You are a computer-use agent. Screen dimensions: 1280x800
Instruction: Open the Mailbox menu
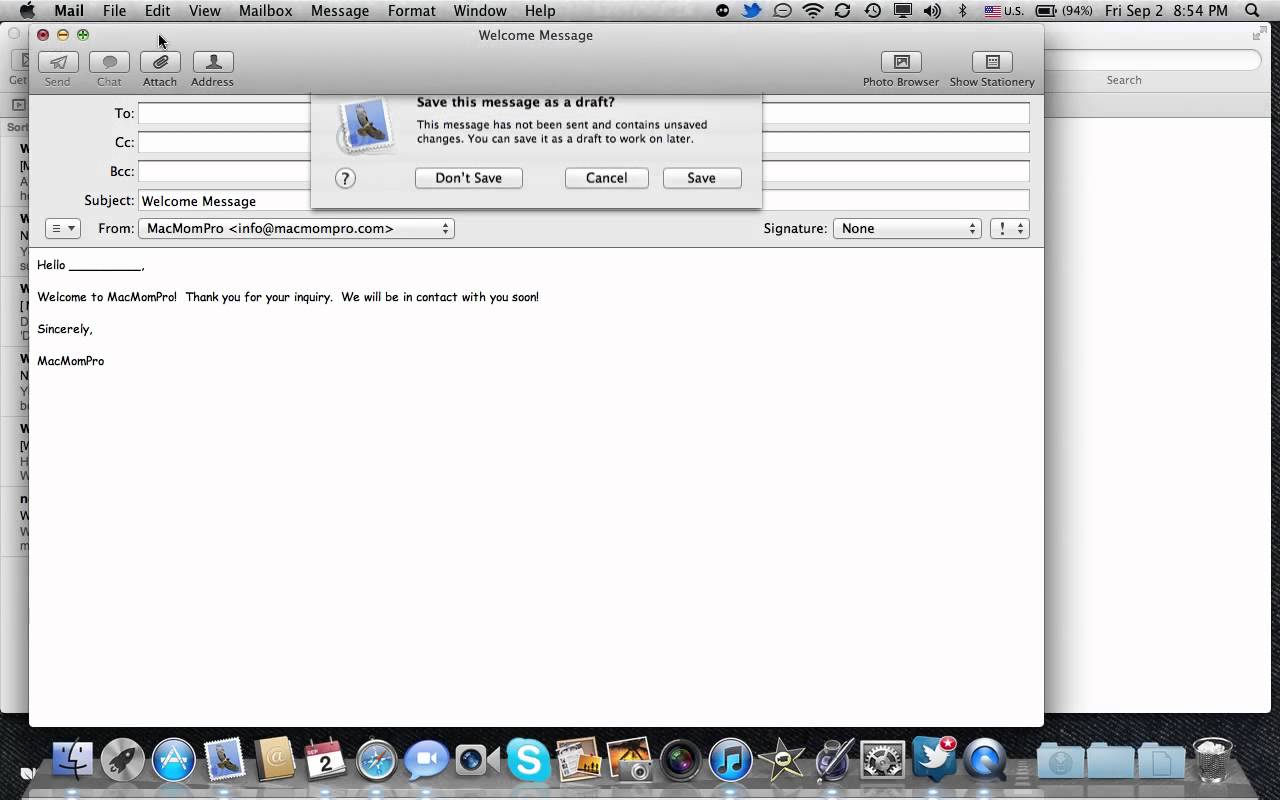point(264,11)
